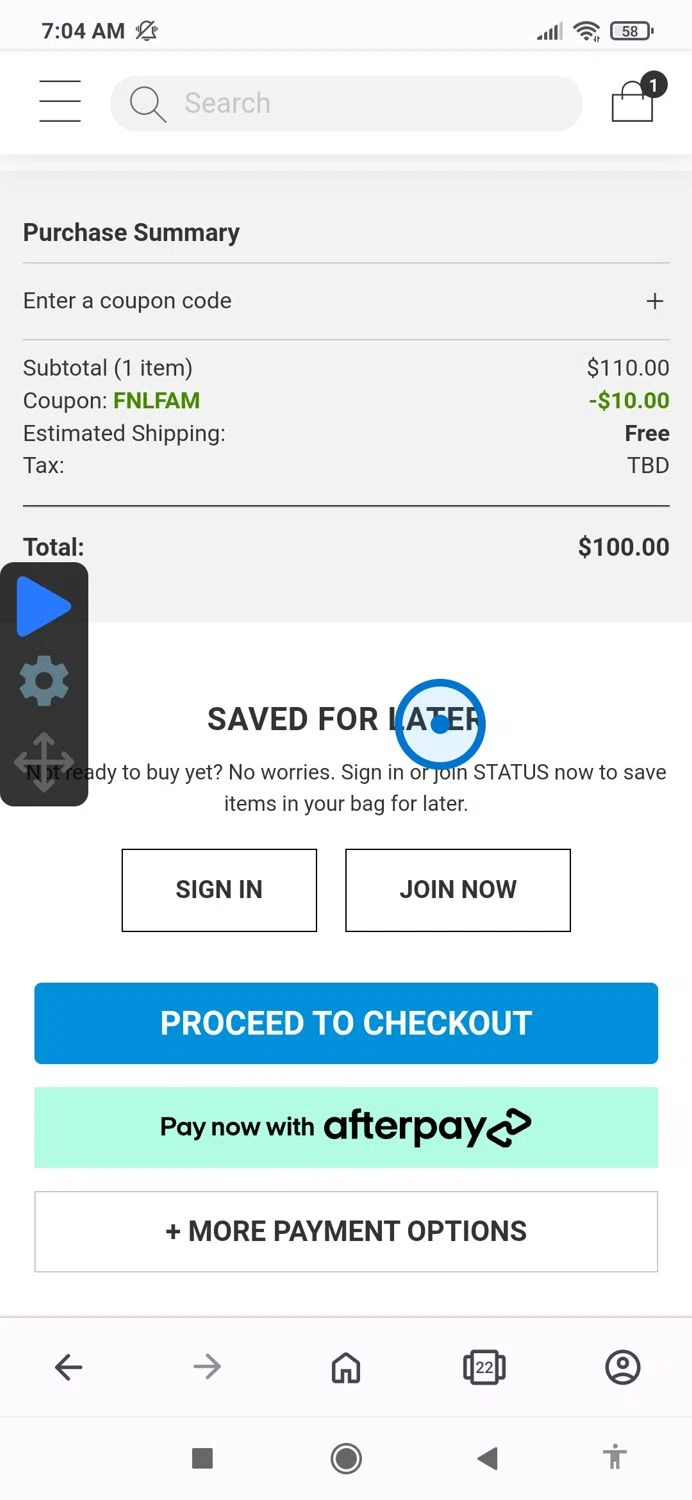The height and width of the screenshot is (1500, 692).
Task: Select the move arrows overlay handle
Action: (44, 762)
